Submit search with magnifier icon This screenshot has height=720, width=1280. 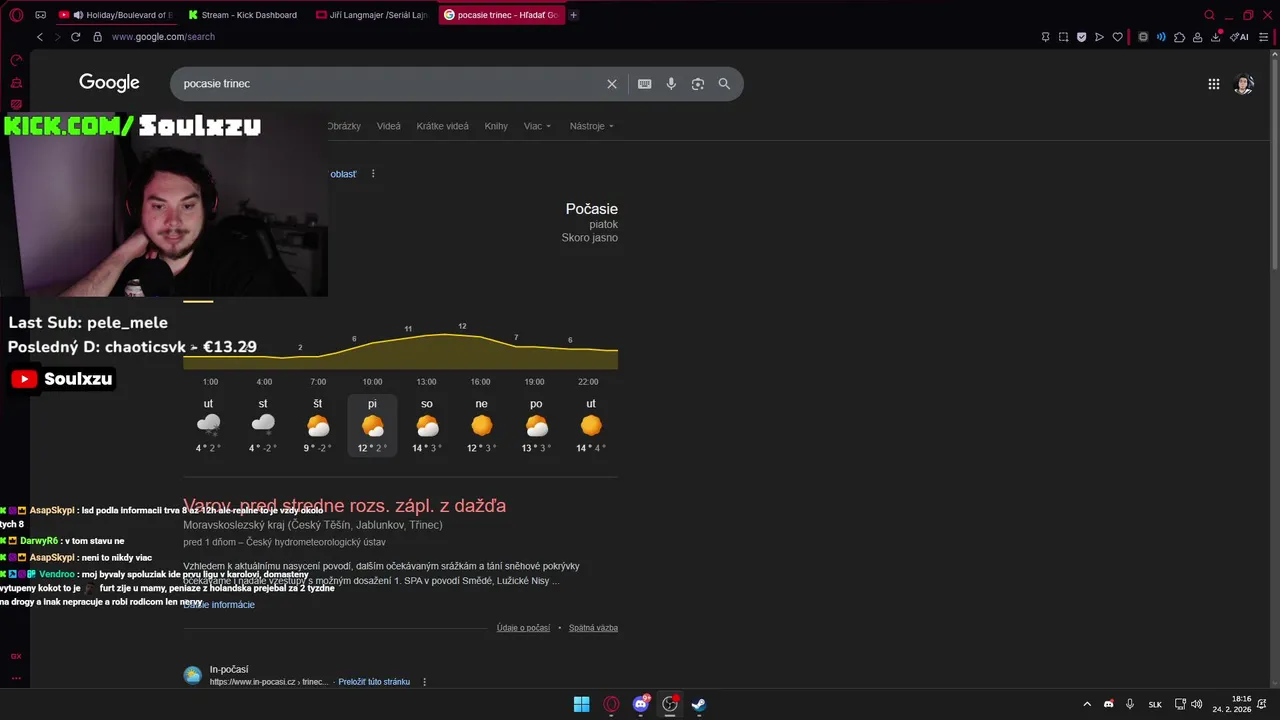point(724,84)
